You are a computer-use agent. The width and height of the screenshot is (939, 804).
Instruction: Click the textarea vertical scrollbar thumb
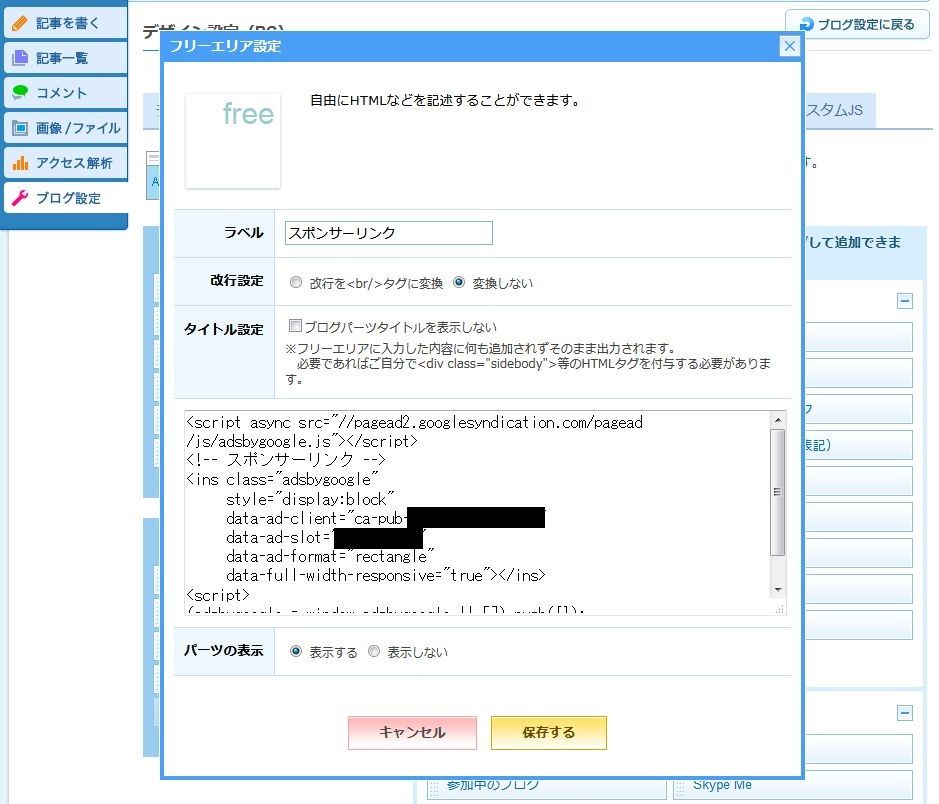777,492
